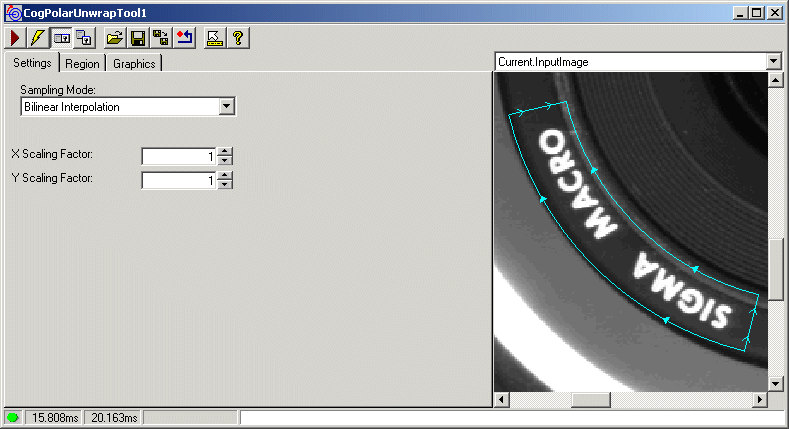The height and width of the screenshot is (429, 789).
Task: Click the Sampling Mode label
Action: (x=58, y=90)
